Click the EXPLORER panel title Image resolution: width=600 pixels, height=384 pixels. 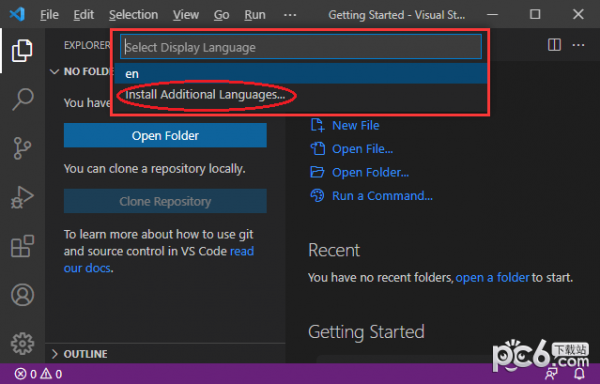pyautogui.click(x=87, y=45)
